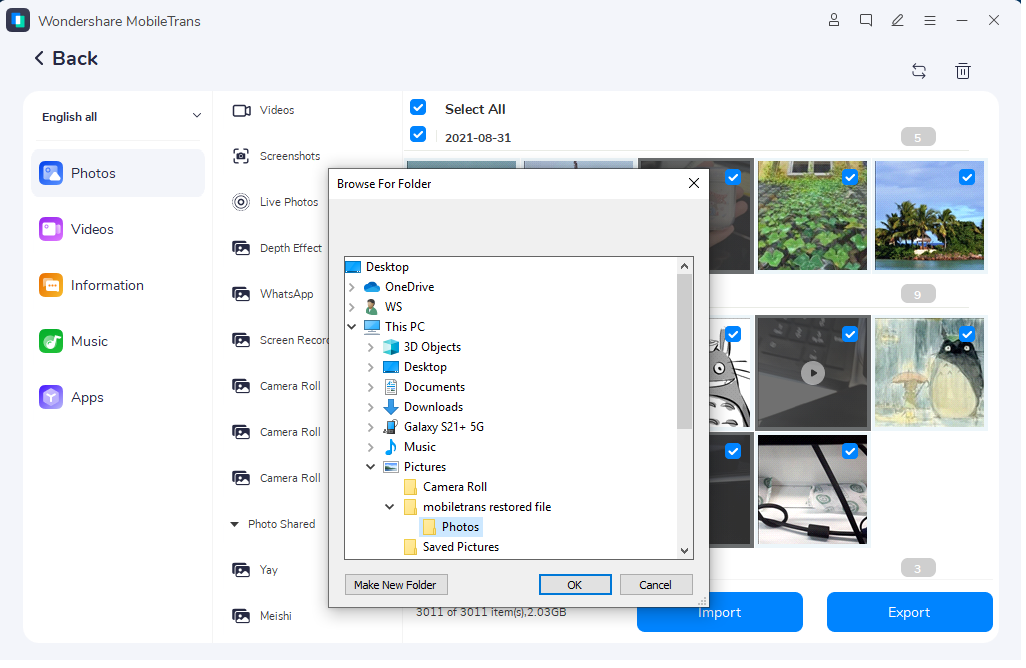
Task: Uncheck the palm tree beach photo
Action: point(966,177)
